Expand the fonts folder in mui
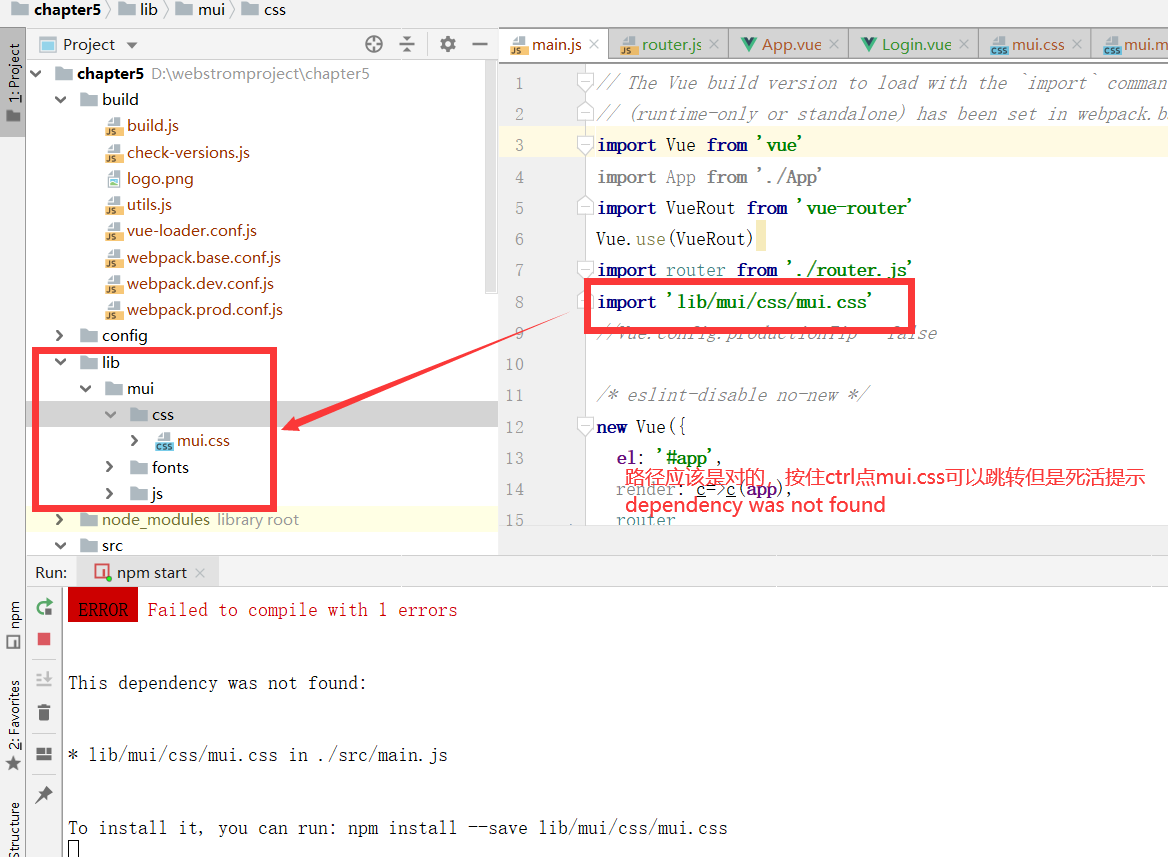Image resolution: width=1168 pixels, height=857 pixels. coord(110,467)
